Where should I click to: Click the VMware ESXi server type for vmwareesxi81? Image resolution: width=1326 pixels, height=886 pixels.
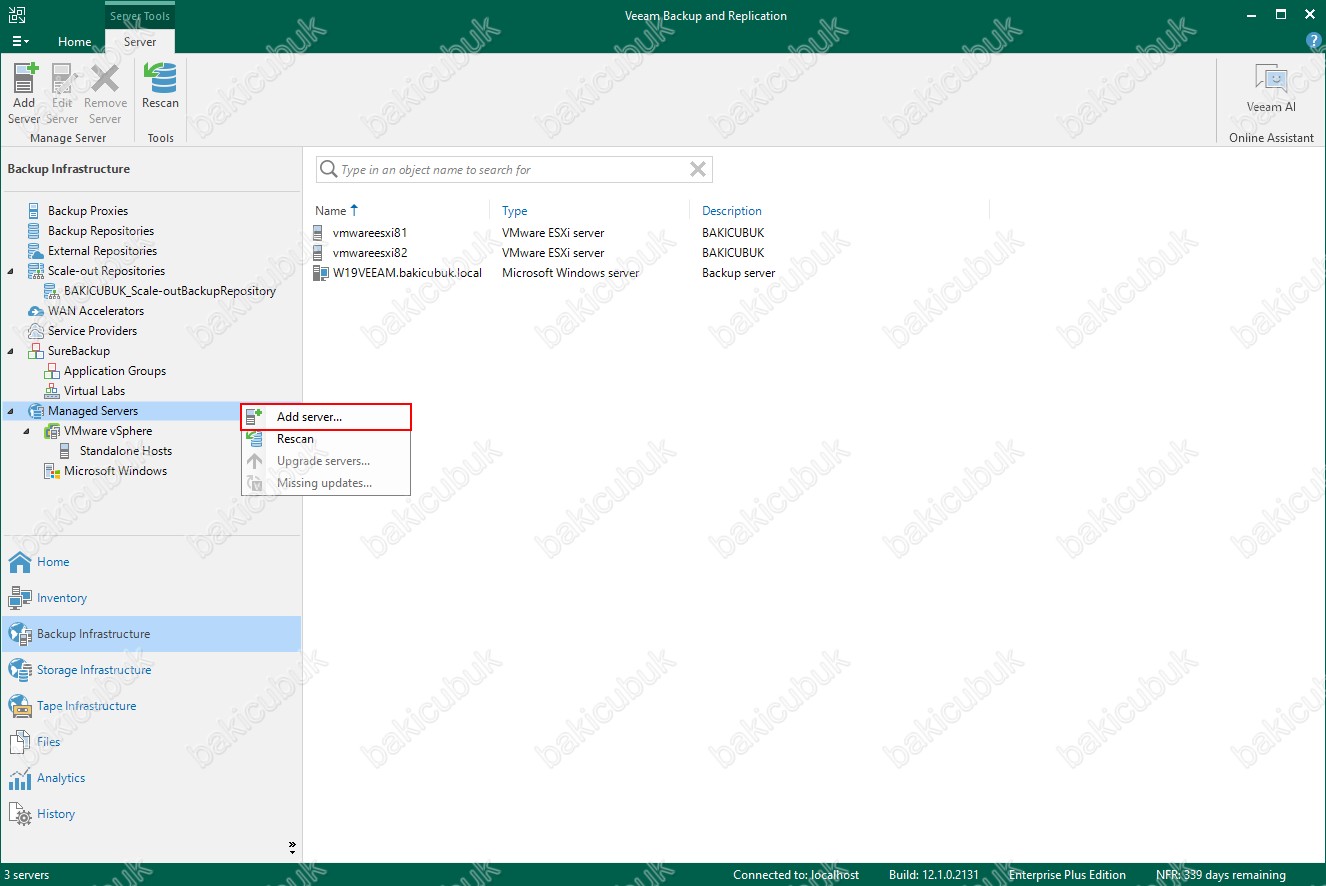tap(553, 233)
